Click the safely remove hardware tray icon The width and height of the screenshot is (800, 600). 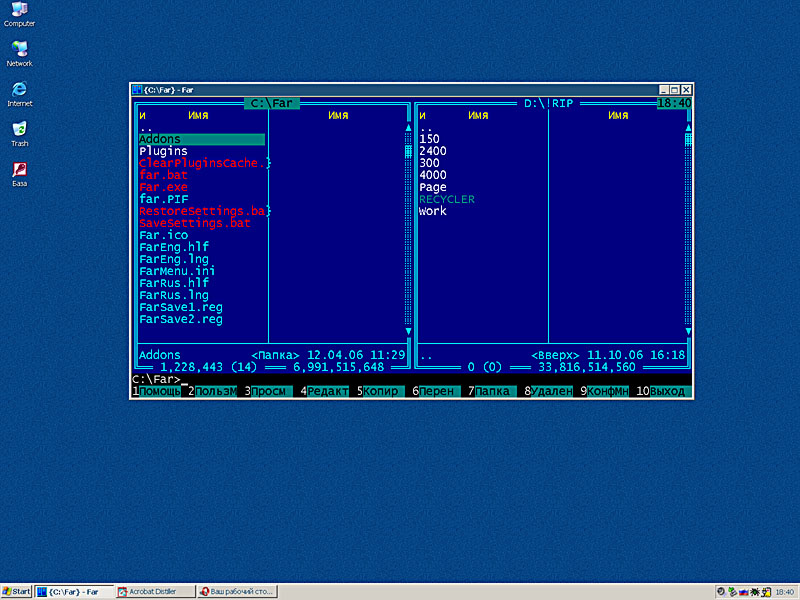[732, 592]
